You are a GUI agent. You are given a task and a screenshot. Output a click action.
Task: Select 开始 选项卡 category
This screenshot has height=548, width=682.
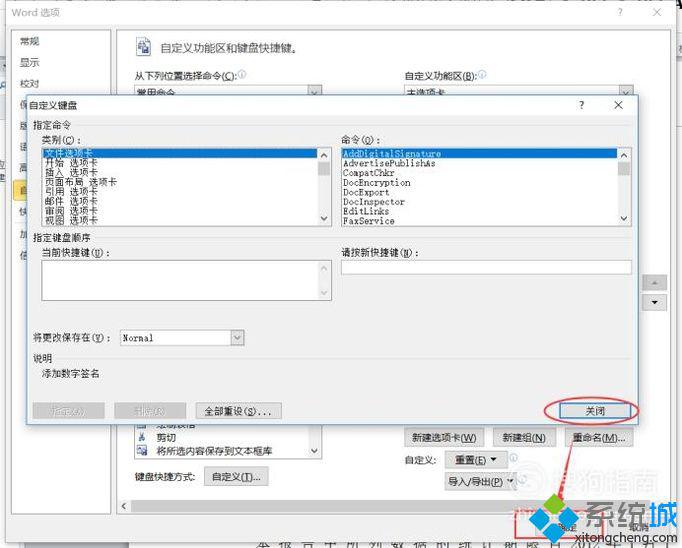[x=180, y=163]
